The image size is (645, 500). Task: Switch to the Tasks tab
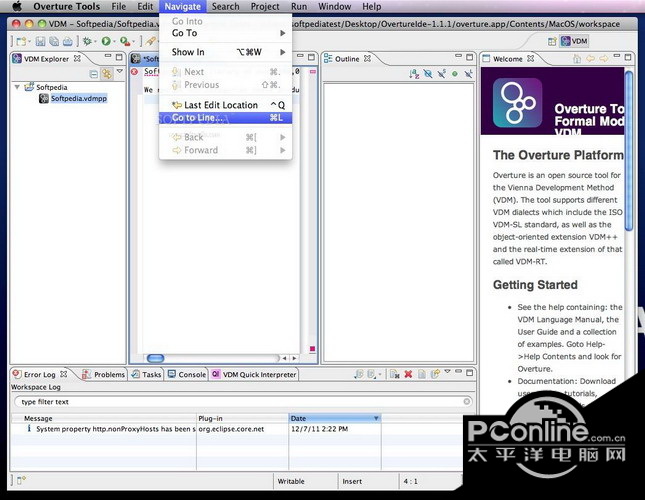pos(146,375)
